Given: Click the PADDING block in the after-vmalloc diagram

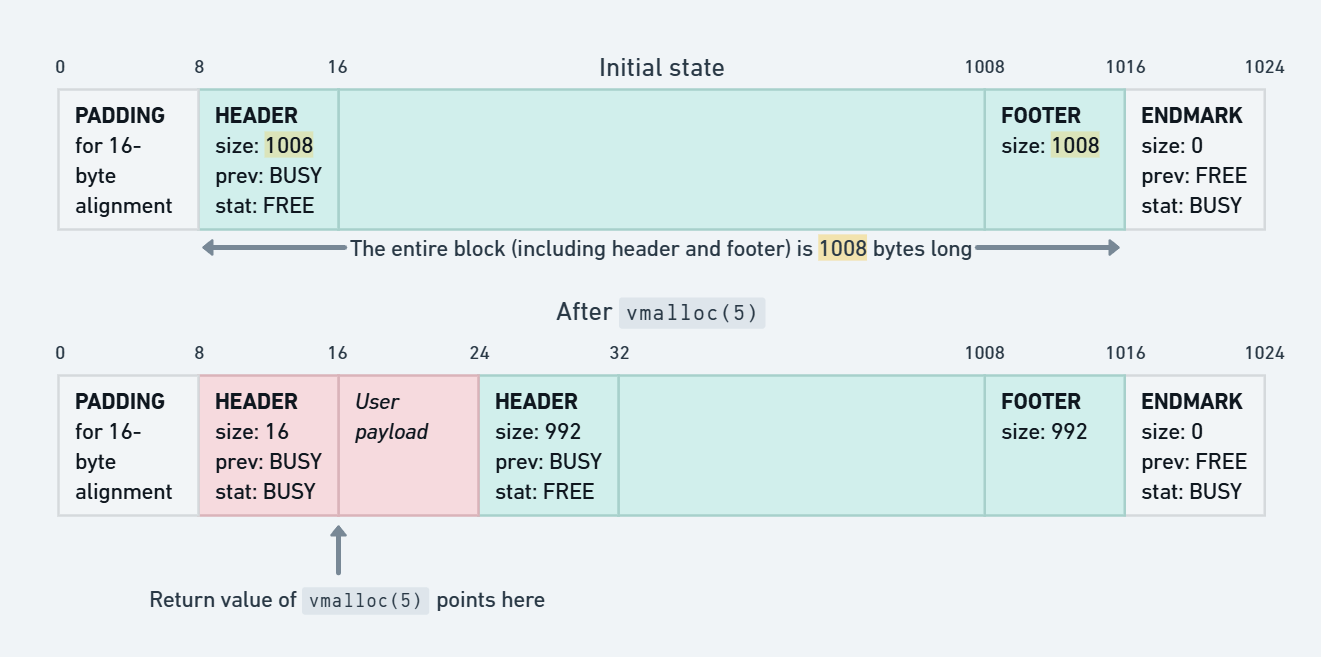Looking at the screenshot, I should click(128, 446).
